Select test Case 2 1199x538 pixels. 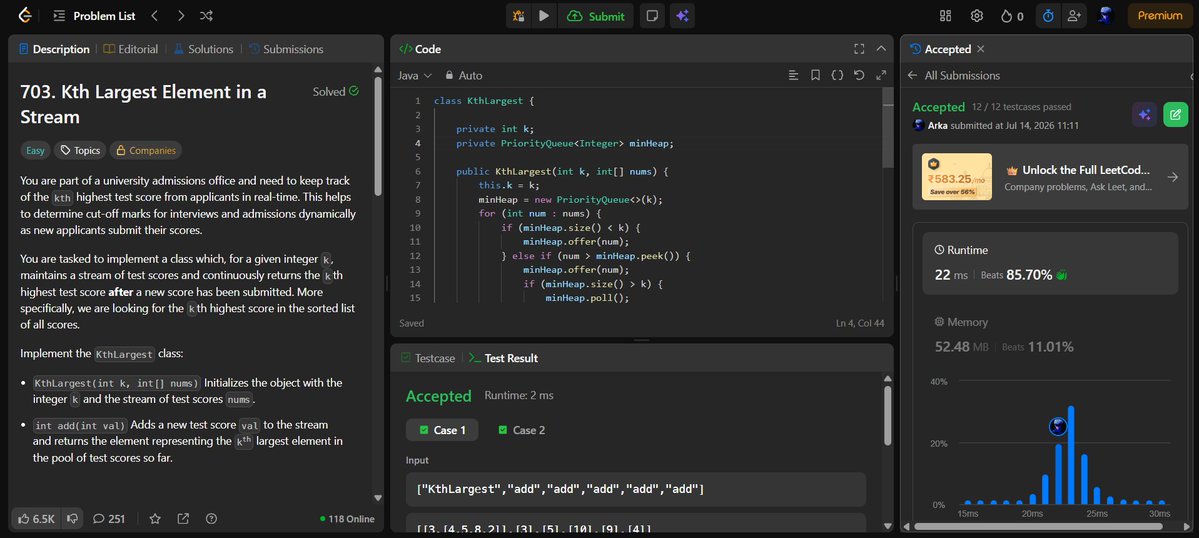click(x=522, y=430)
